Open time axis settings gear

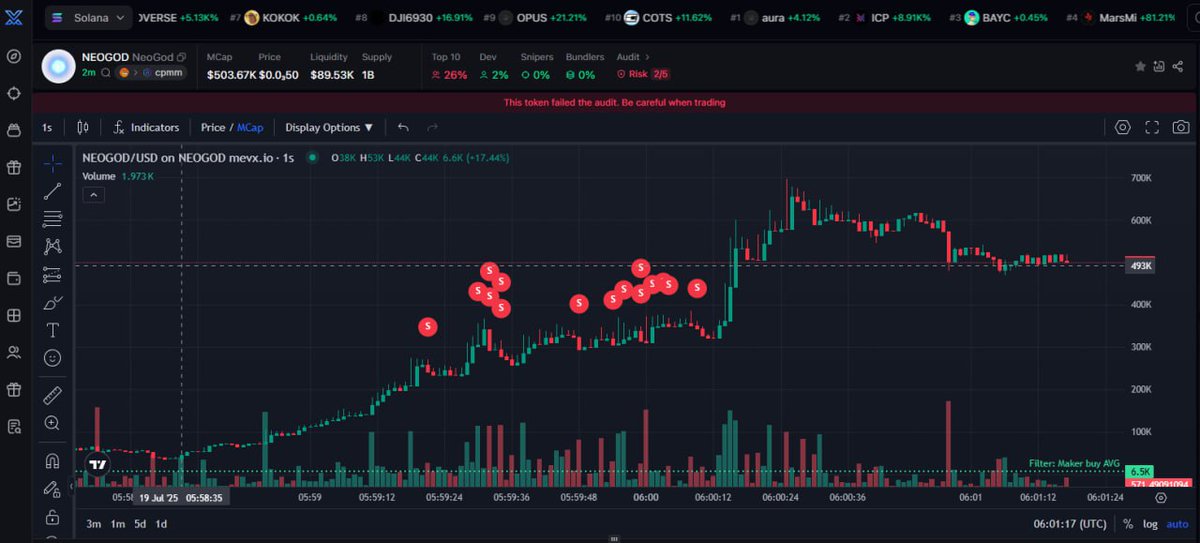pyautogui.click(x=1160, y=497)
